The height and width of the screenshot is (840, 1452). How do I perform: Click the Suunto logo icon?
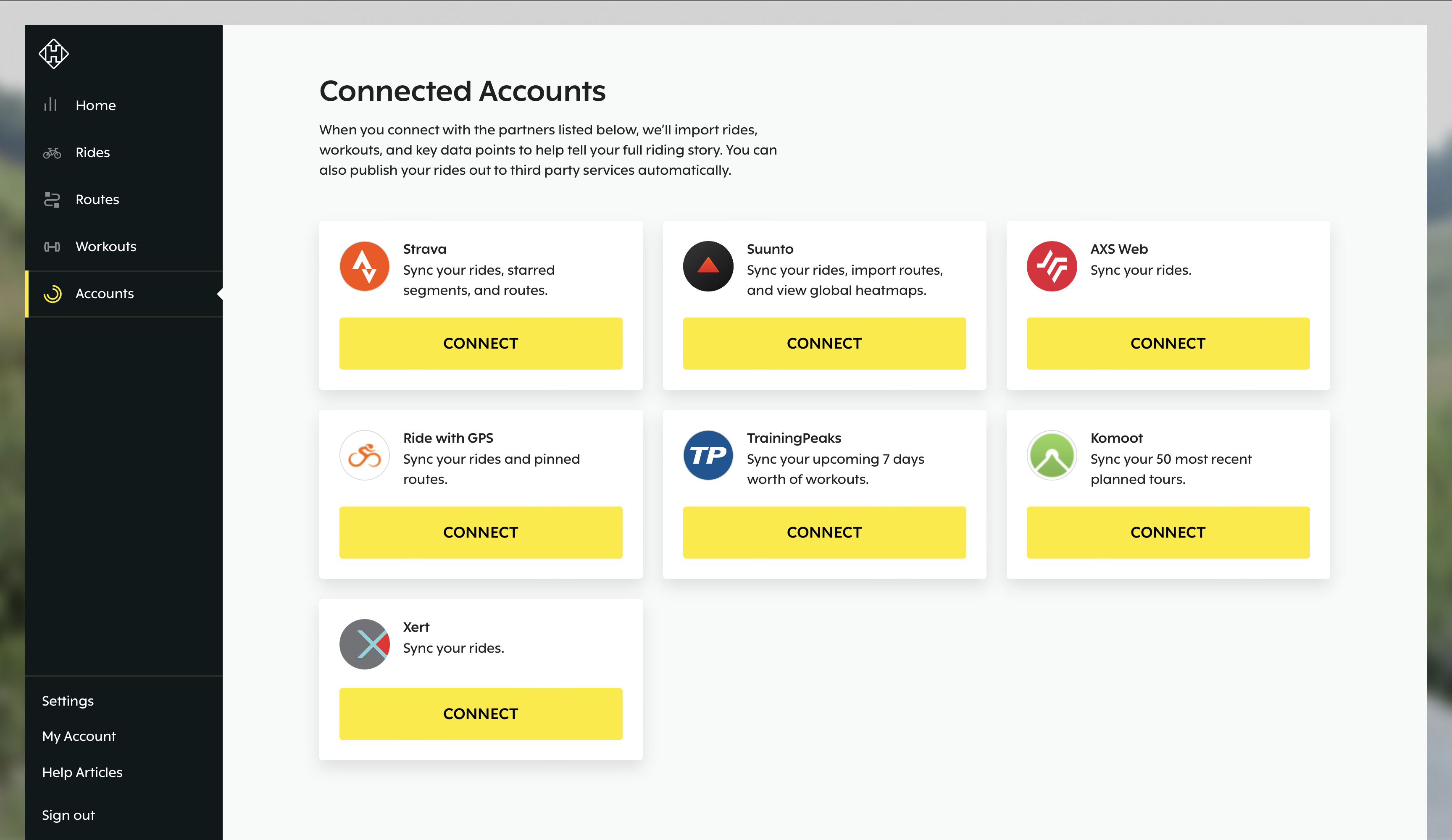(x=708, y=266)
